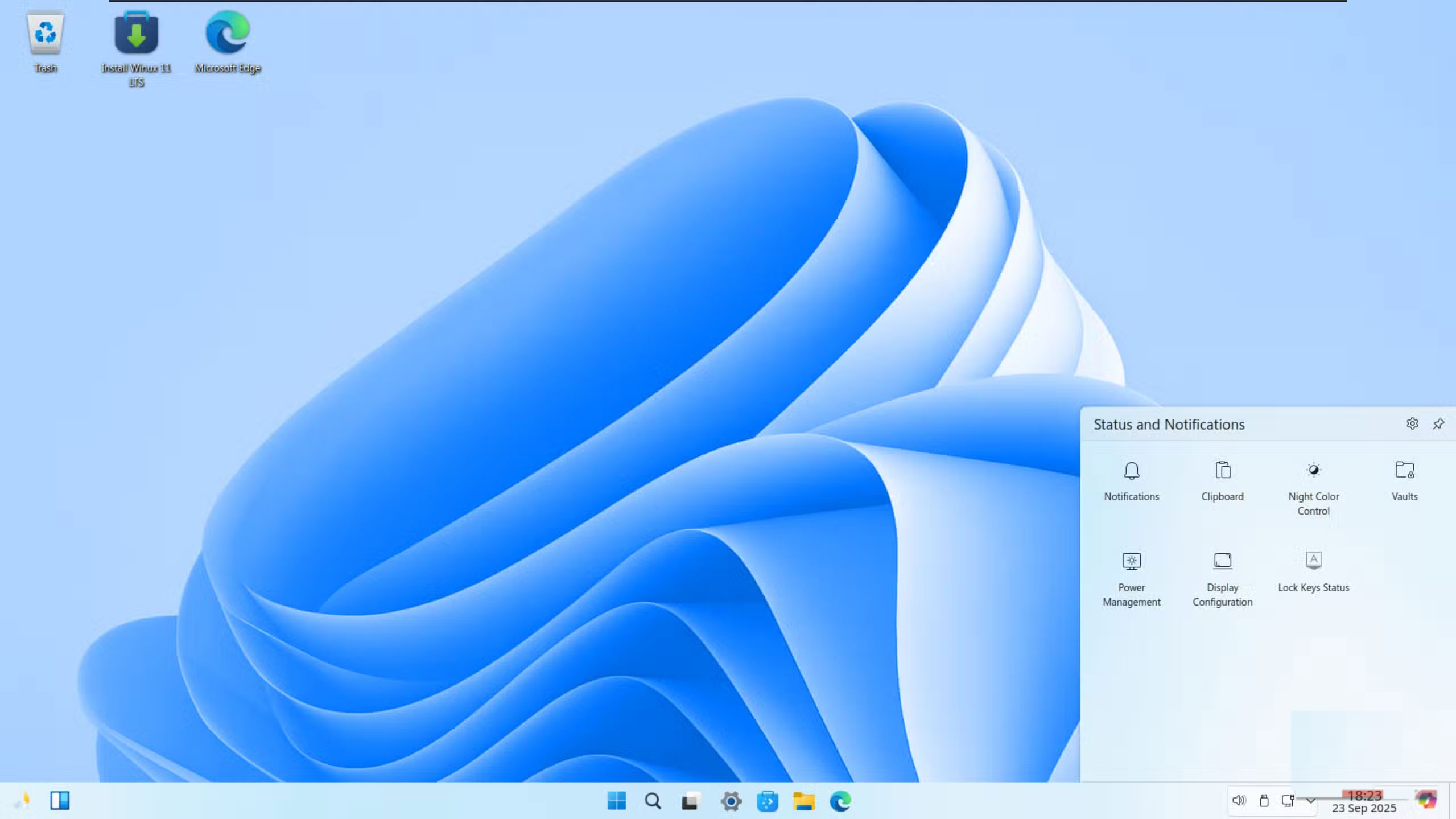Launch Microsoft Edge from the taskbar
The width and height of the screenshot is (1456, 819).
click(x=840, y=800)
